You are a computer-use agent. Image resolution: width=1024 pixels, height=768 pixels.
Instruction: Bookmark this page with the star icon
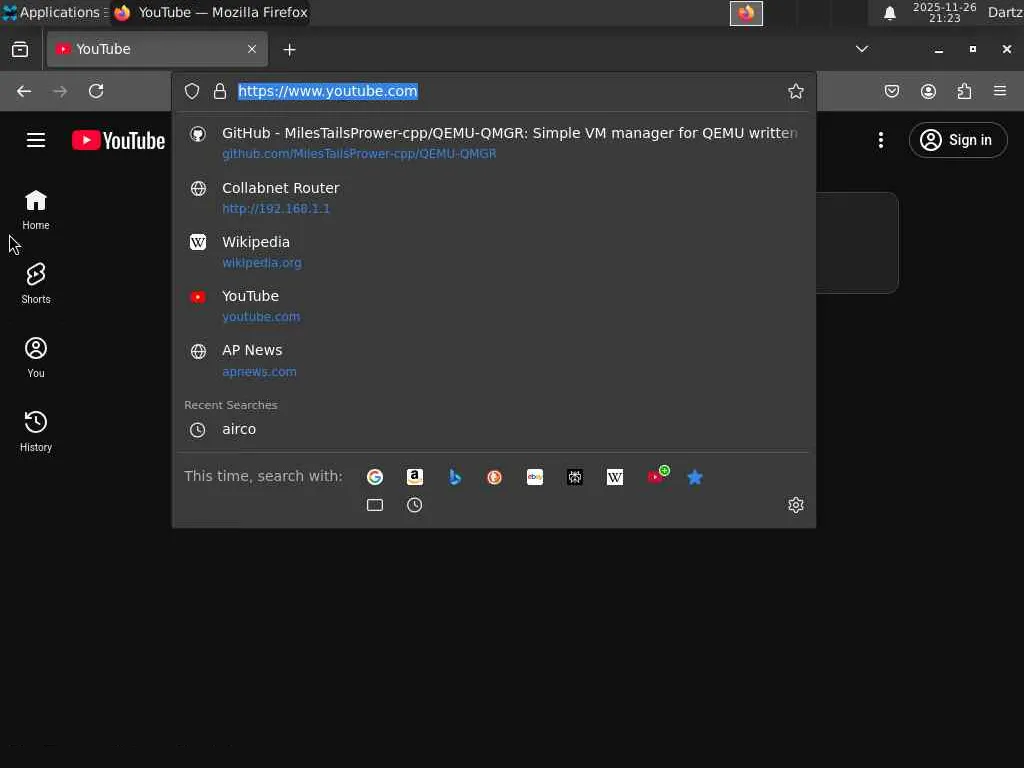(795, 91)
